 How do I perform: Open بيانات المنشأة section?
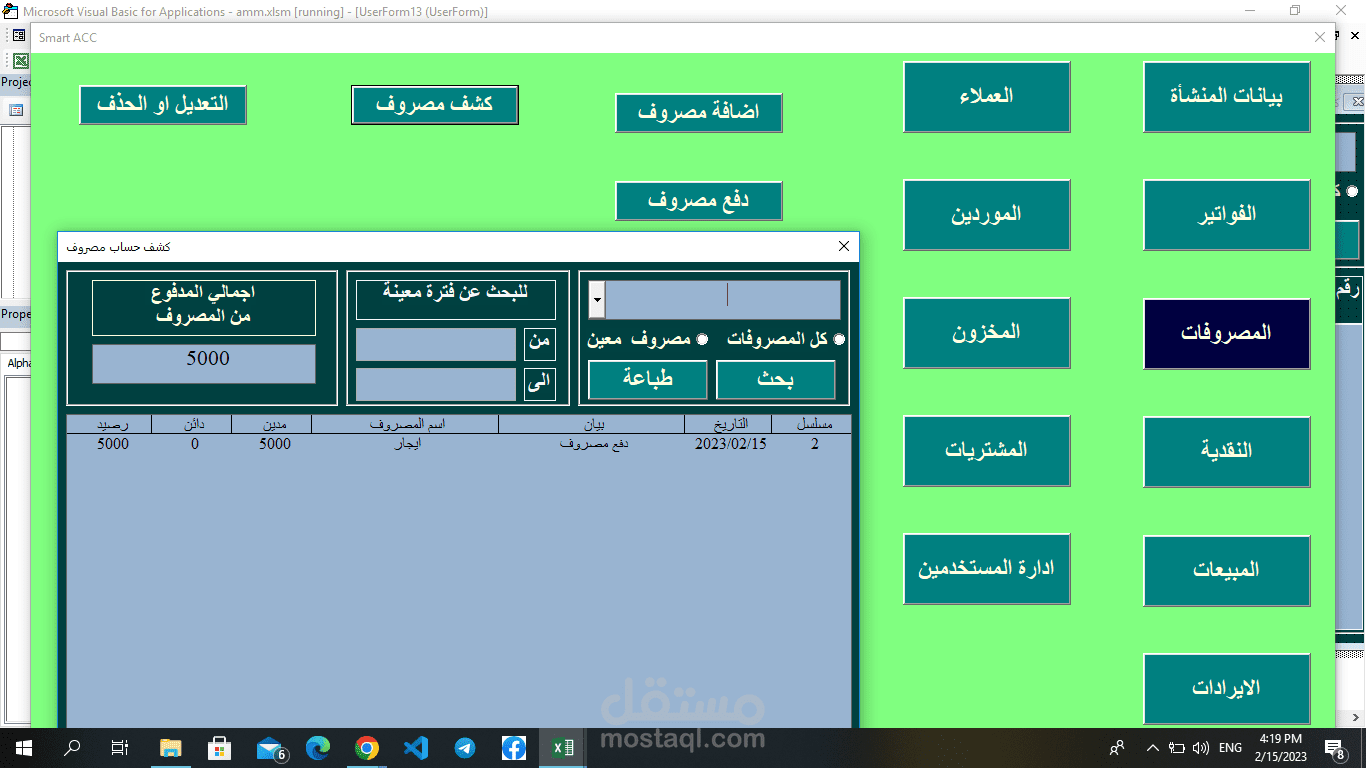click(x=1227, y=97)
